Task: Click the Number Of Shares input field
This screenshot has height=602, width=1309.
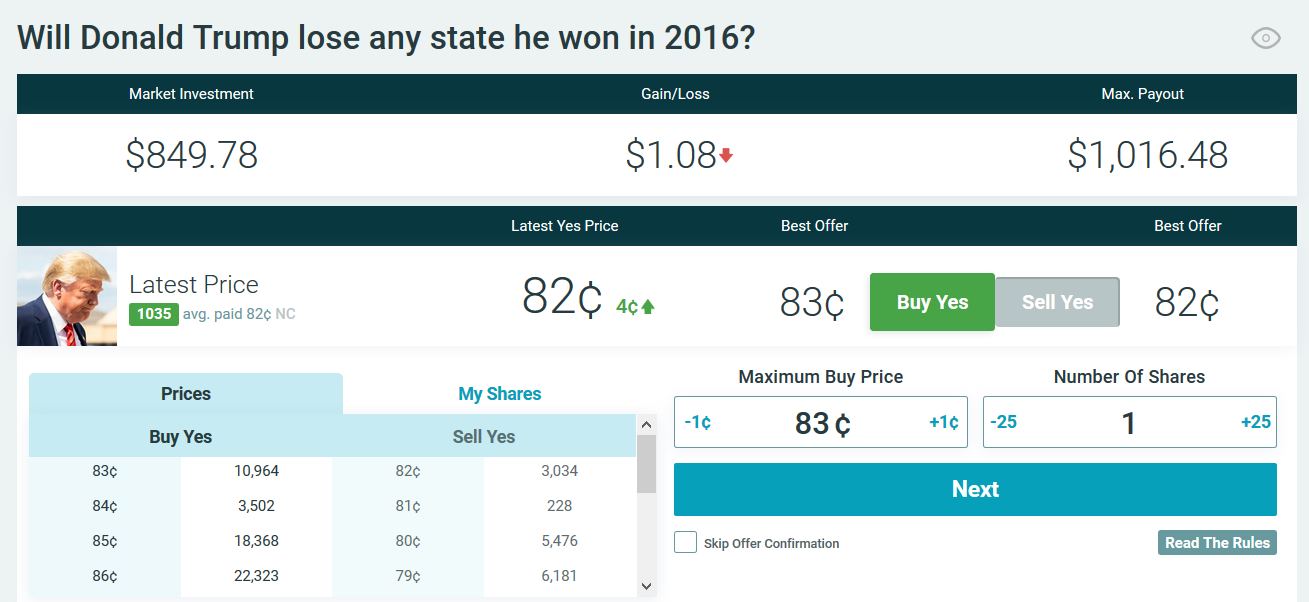Action: (x=1129, y=423)
